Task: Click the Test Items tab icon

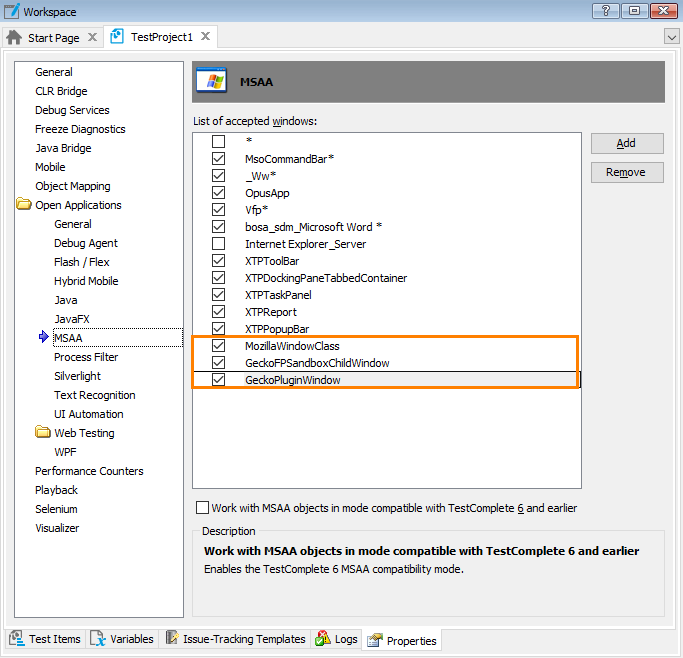Action: pos(17,638)
